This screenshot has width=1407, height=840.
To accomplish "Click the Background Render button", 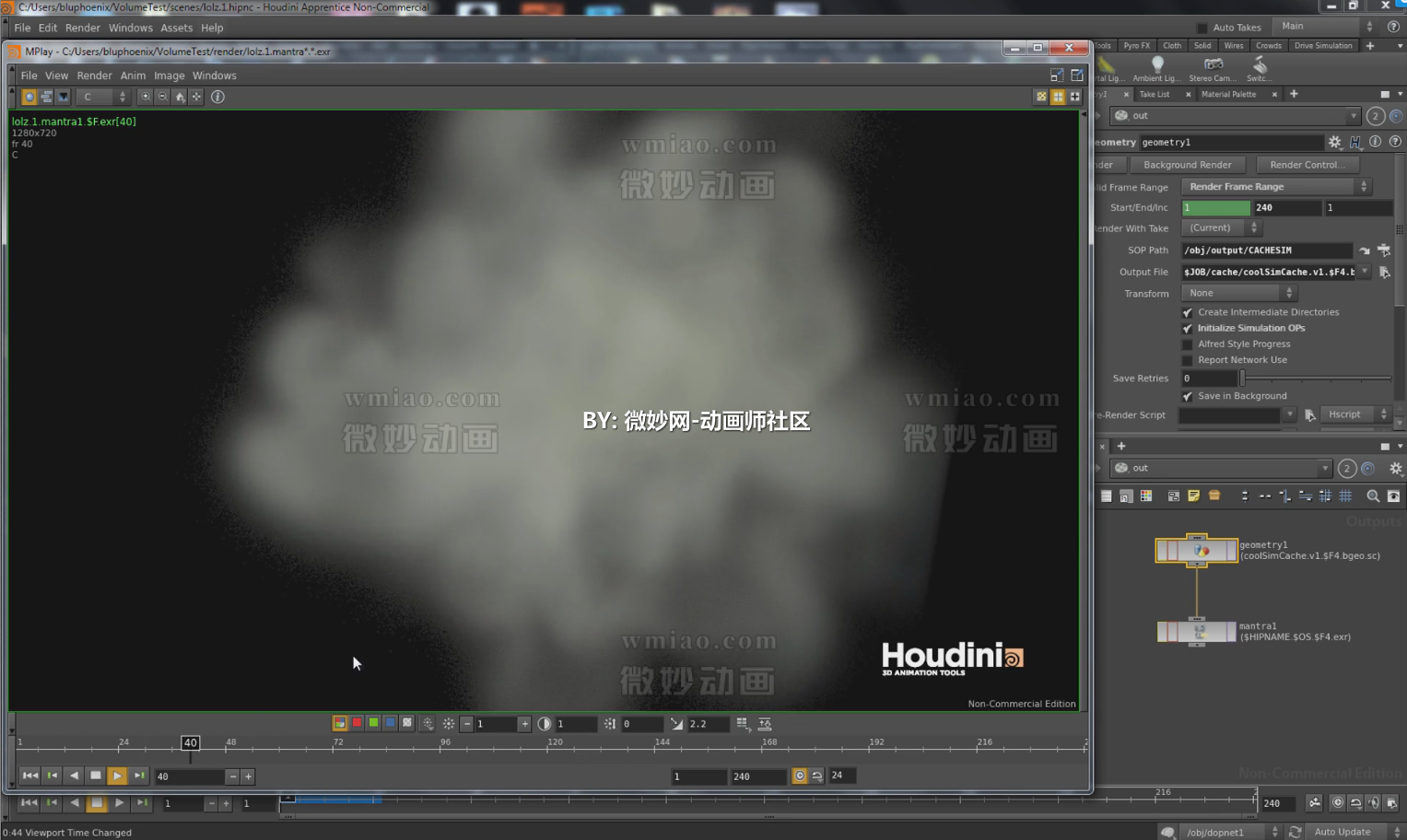I will 1189,164.
